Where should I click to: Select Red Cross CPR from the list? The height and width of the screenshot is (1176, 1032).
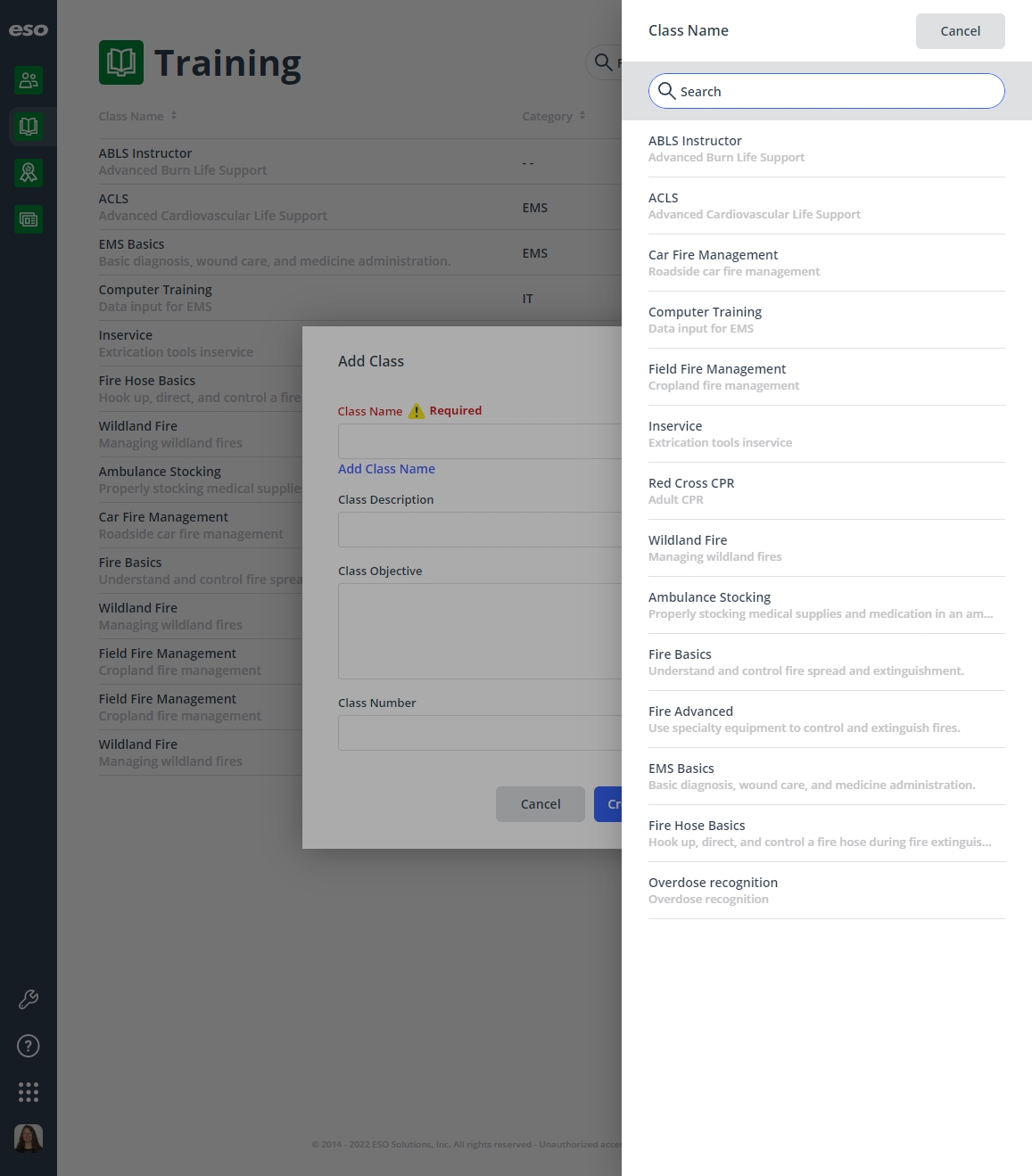(x=827, y=491)
